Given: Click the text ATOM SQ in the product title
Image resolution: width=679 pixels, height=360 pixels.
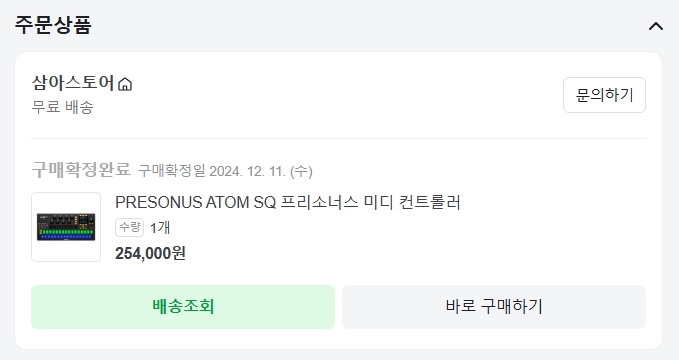Looking at the screenshot, I should click(240, 202).
